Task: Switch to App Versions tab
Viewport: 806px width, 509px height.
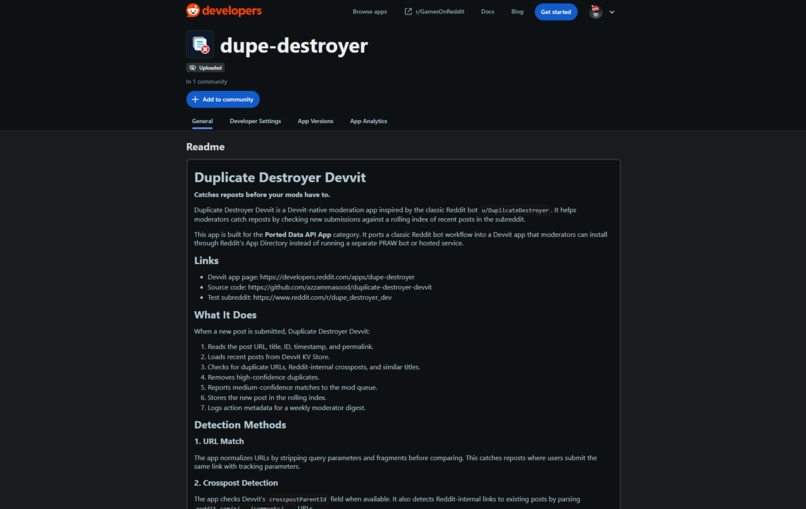Action: pos(315,121)
